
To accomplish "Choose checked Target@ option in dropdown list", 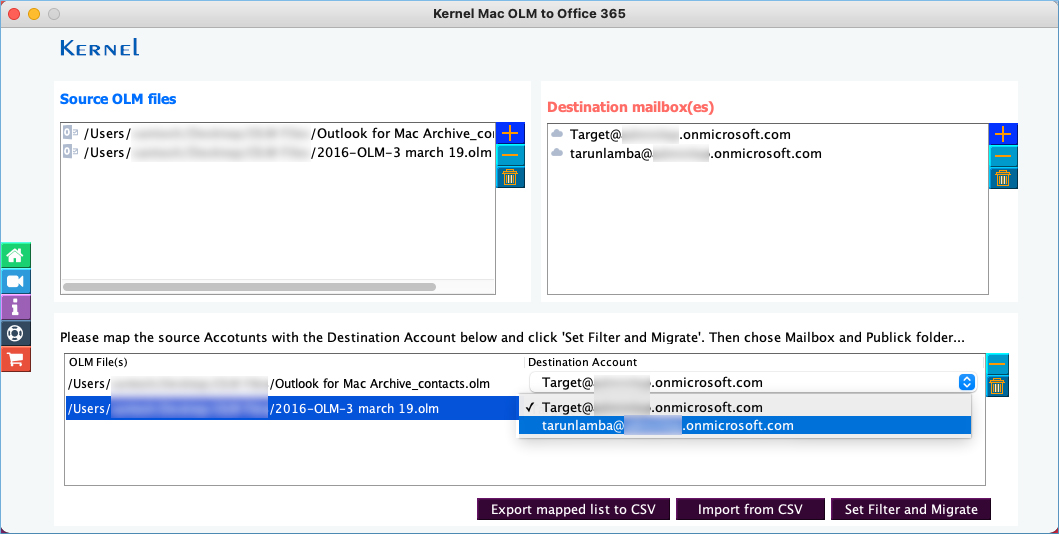I will coord(744,407).
